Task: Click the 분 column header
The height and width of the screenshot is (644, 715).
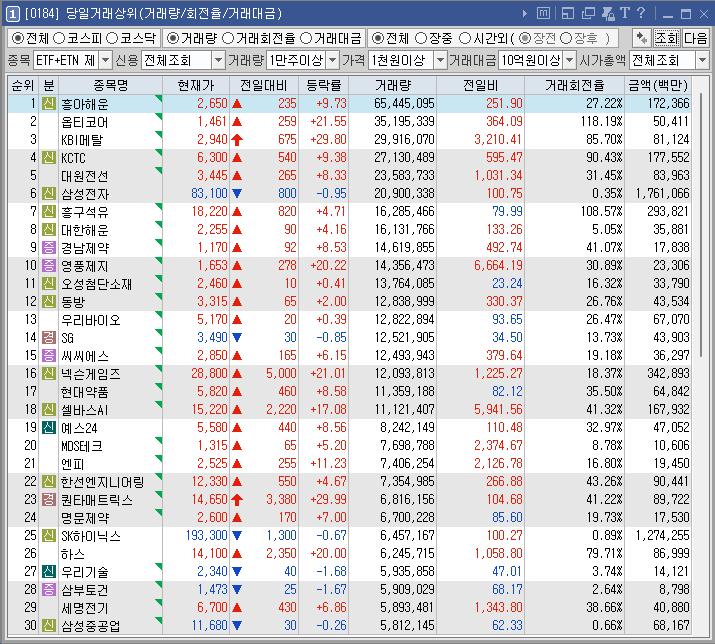Action: [x=49, y=85]
